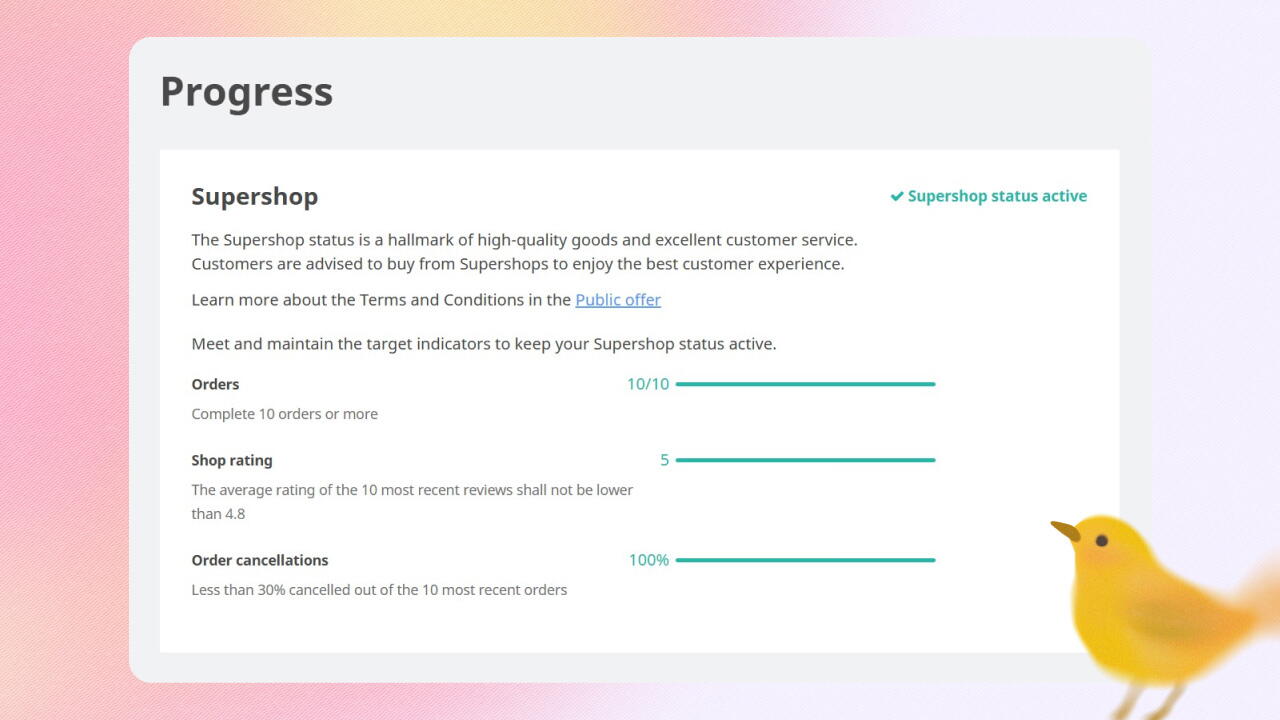Screen dimensions: 1280x720
Task: Click the Orders progress bar
Action: click(805, 384)
